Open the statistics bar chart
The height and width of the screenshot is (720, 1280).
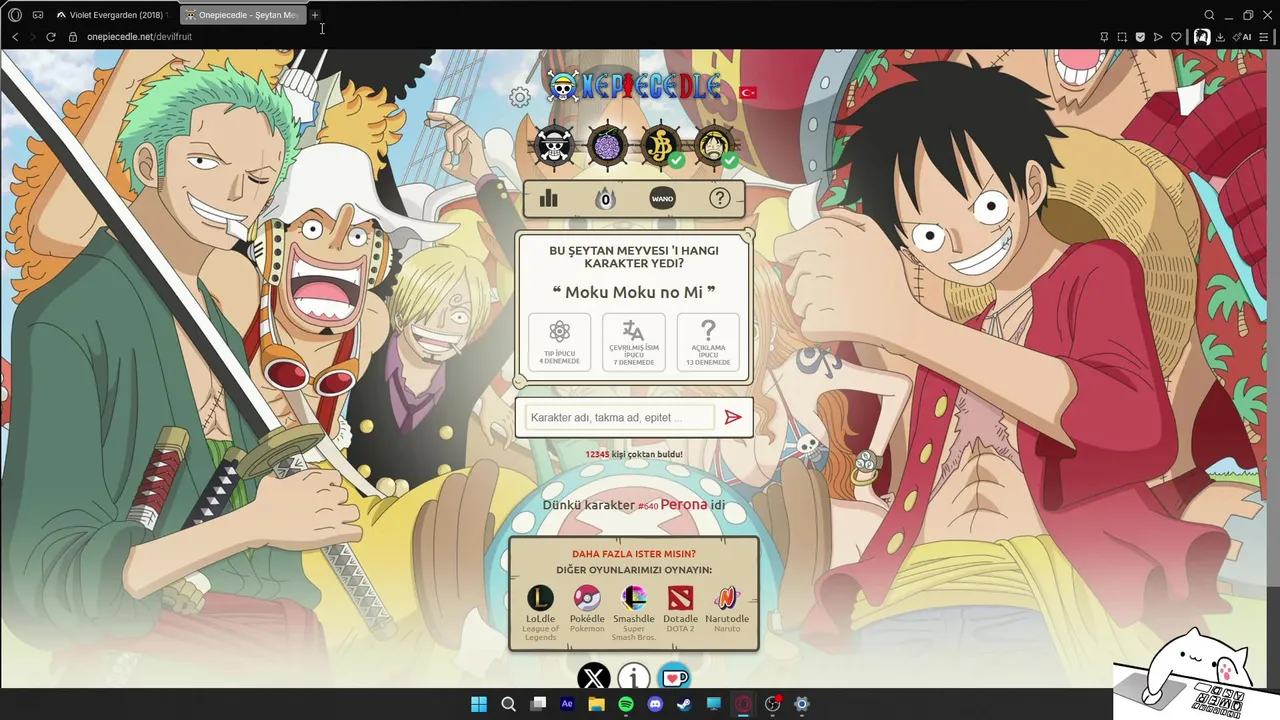(548, 198)
